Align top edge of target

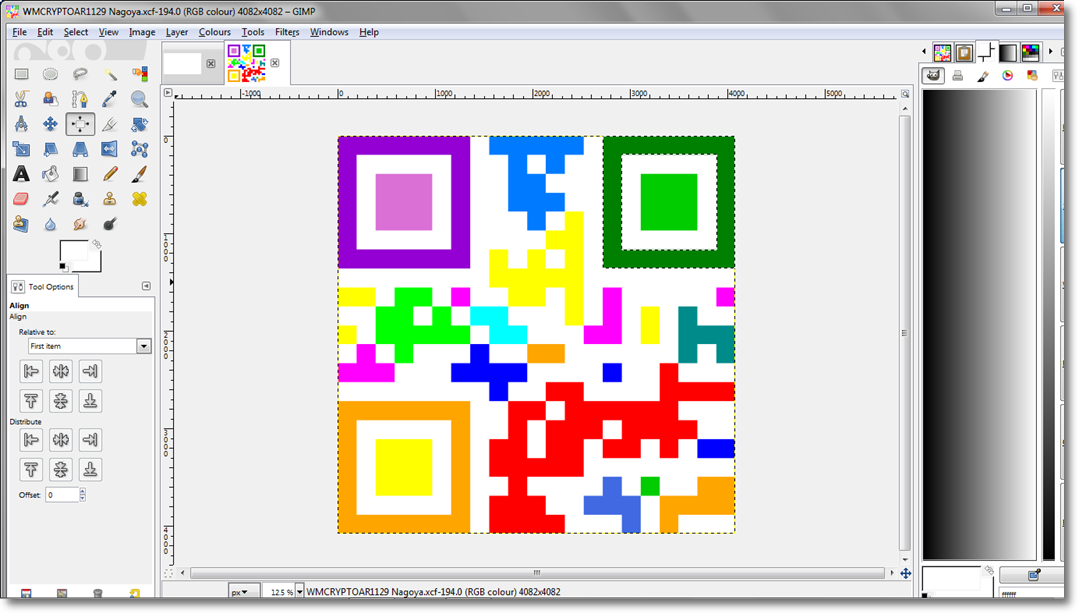point(31,400)
